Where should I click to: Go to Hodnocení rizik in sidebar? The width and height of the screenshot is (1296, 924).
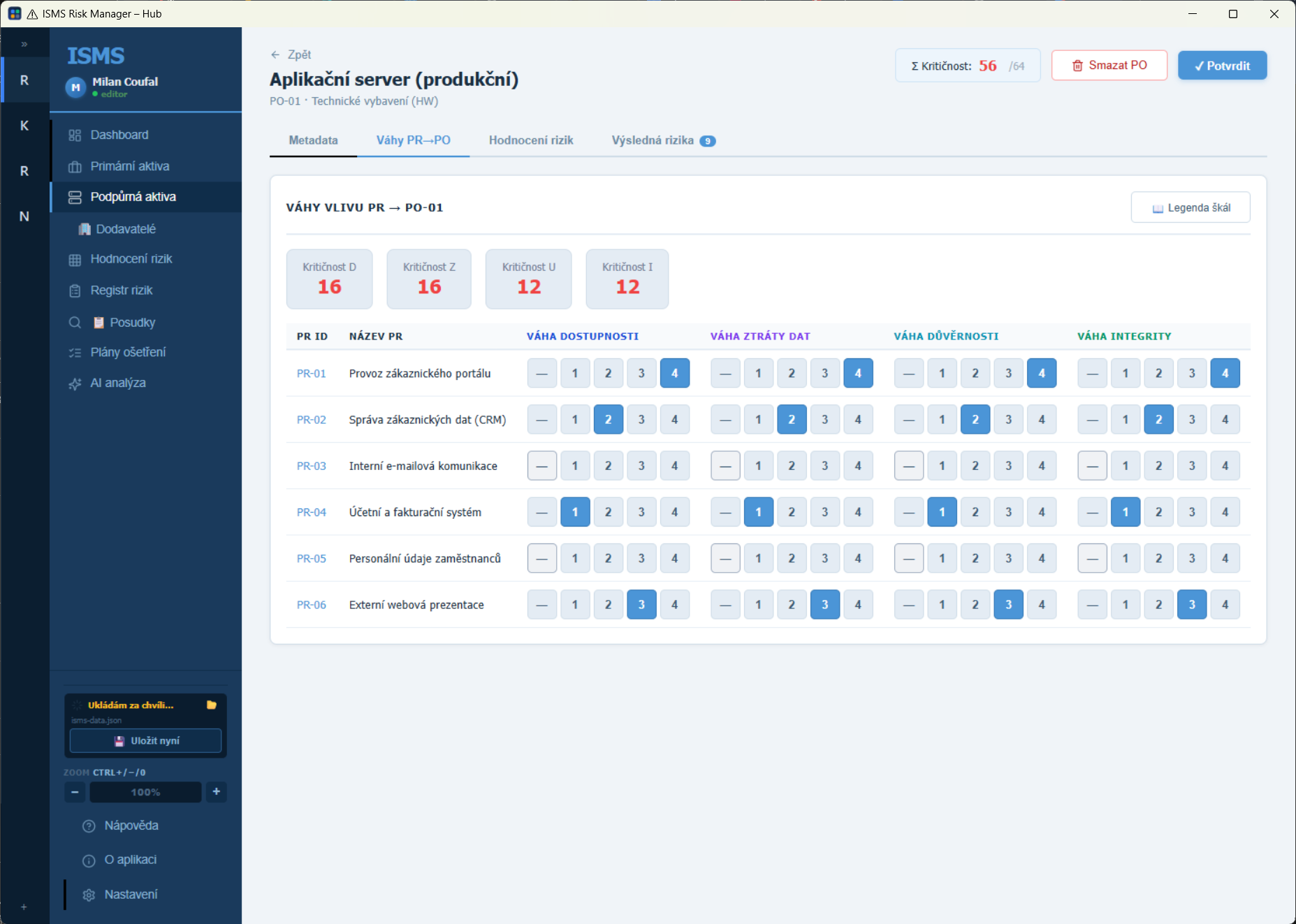point(145,259)
